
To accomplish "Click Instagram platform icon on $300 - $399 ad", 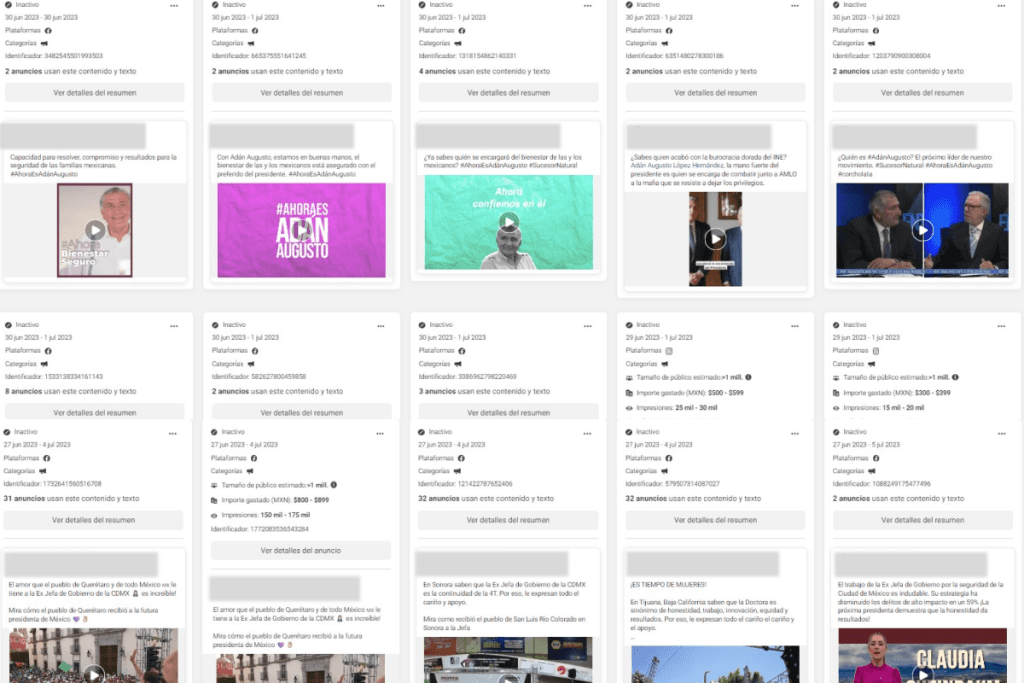I will [876, 351].
